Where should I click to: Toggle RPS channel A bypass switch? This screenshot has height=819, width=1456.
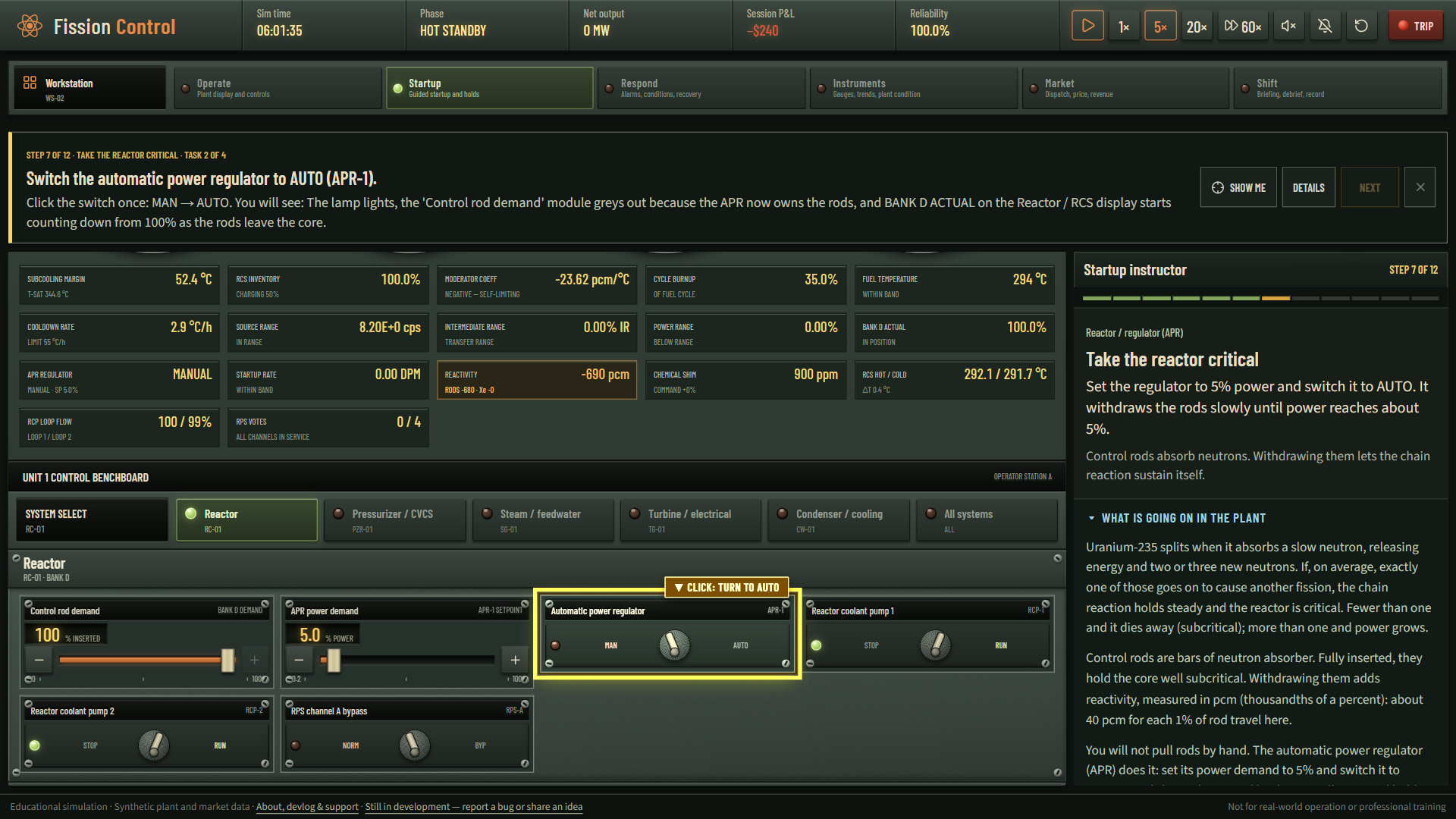click(x=414, y=745)
